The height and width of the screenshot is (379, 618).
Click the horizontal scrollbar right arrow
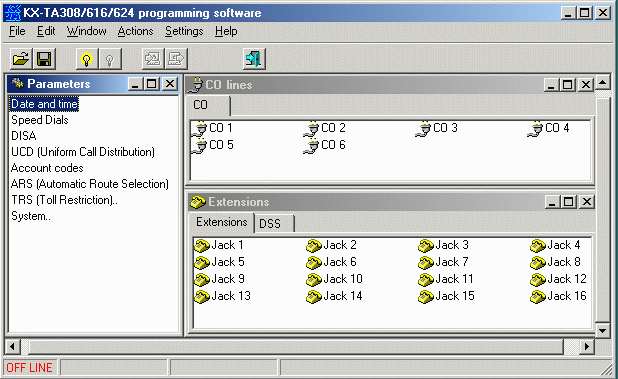coord(587,347)
